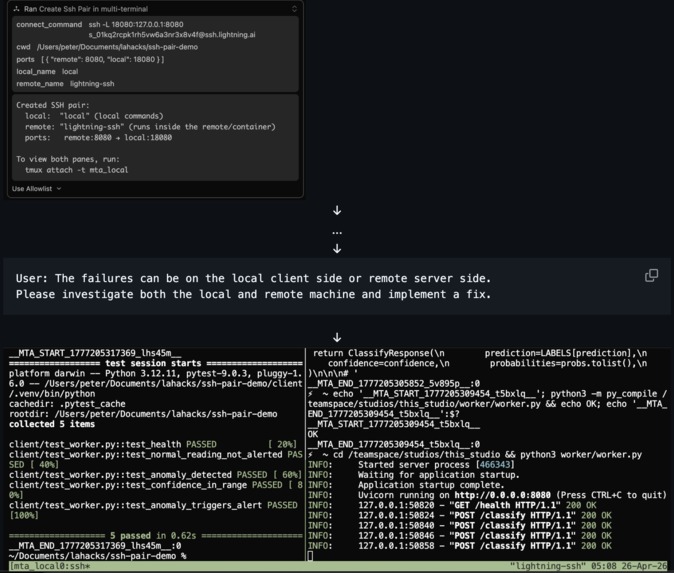Click 'ports: remote:8080 → local:18080' line
Image resolution: width=674 pixels, height=573 pixels.
coord(98,138)
